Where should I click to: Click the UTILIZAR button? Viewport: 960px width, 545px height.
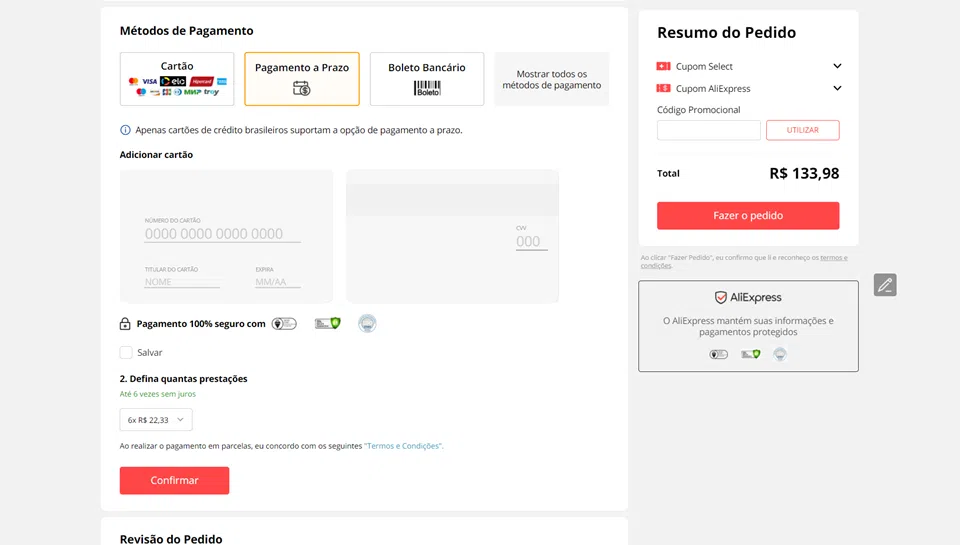(x=803, y=130)
